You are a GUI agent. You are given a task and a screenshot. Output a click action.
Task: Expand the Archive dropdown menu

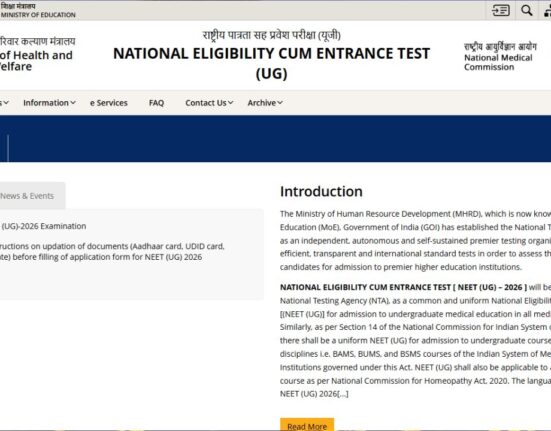[x=265, y=103]
